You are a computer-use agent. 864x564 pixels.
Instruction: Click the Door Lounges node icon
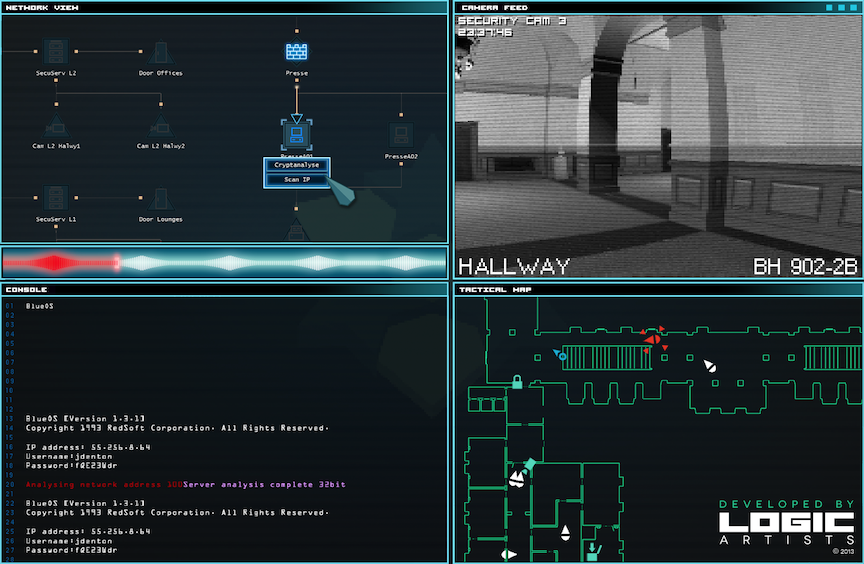pos(160,199)
